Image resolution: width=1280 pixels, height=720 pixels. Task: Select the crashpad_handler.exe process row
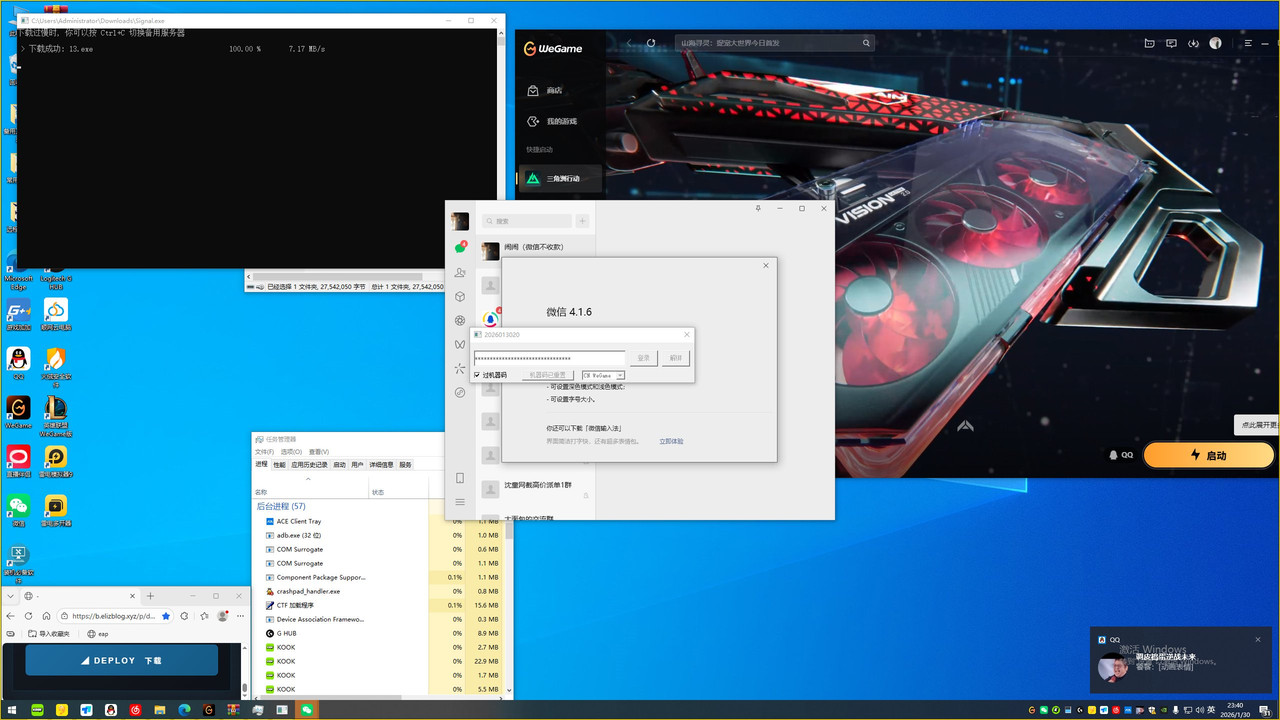[380, 591]
